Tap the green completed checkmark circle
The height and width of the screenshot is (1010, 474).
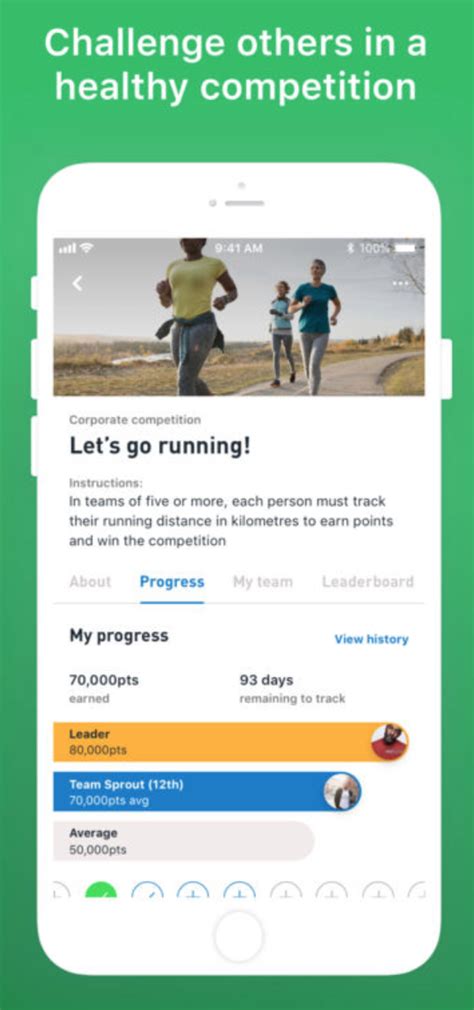(101, 891)
